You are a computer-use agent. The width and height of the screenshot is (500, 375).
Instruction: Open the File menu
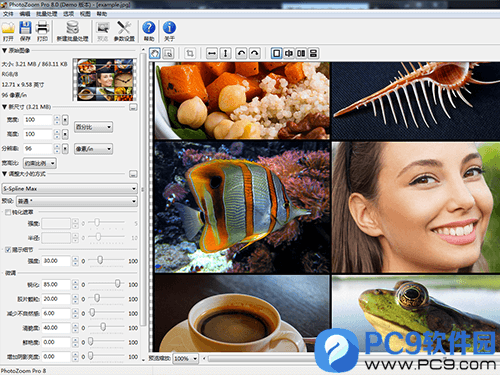(8, 14)
